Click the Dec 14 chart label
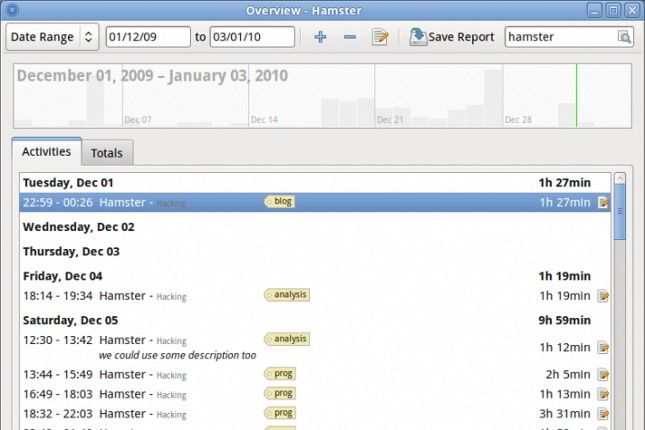 click(x=264, y=120)
